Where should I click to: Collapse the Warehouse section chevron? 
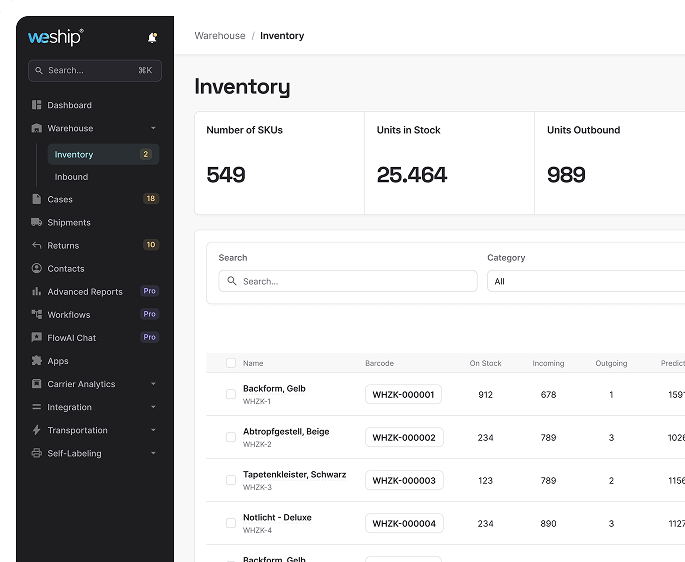click(153, 128)
